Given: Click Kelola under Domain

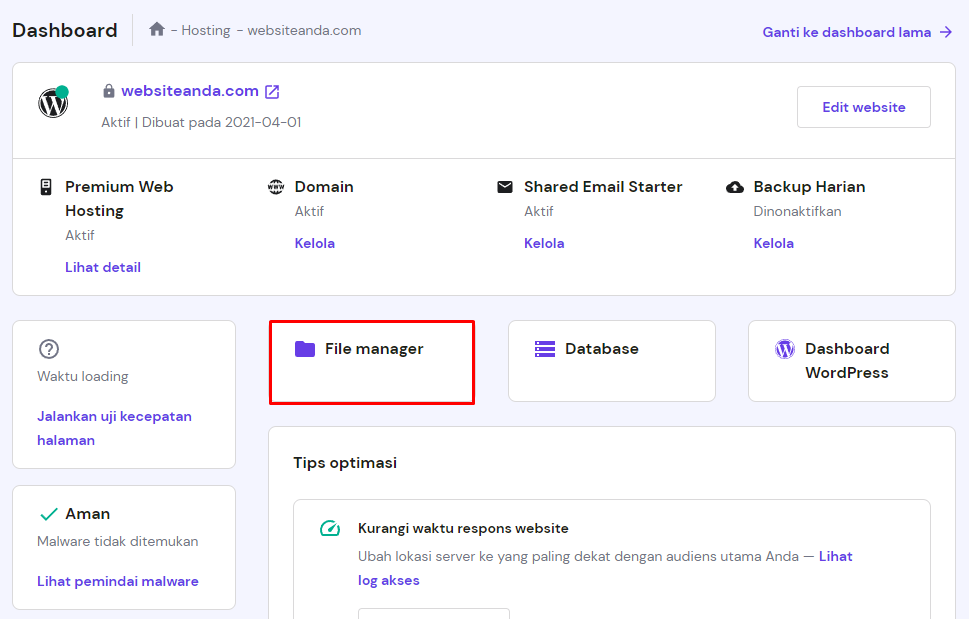Looking at the screenshot, I should click(314, 243).
